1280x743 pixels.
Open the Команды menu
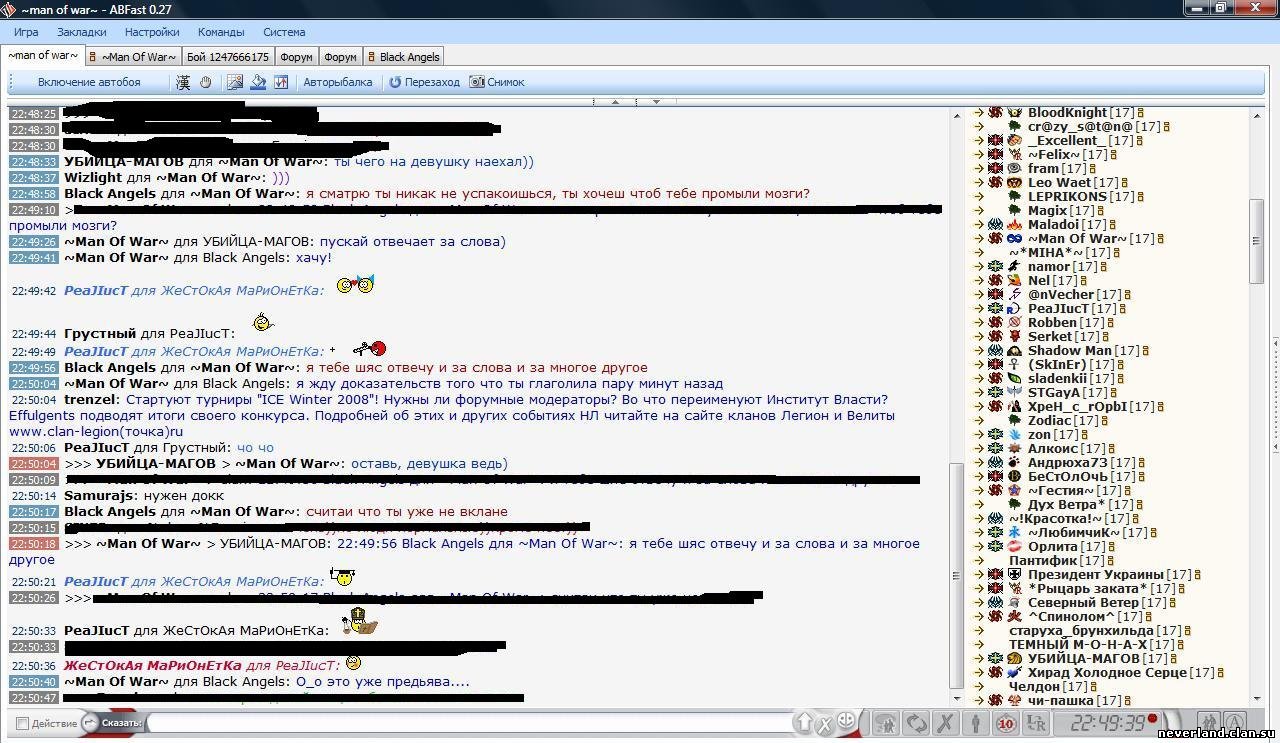click(221, 32)
